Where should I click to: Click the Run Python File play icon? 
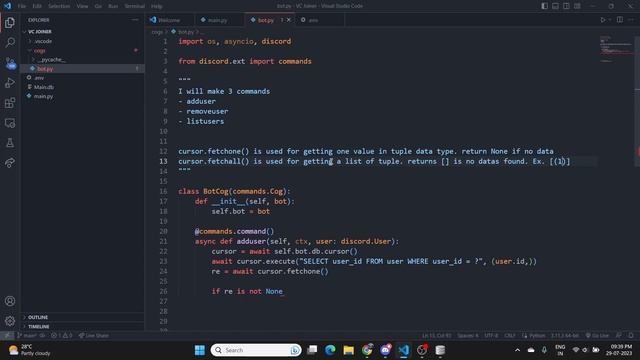pyautogui.click(x=602, y=20)
